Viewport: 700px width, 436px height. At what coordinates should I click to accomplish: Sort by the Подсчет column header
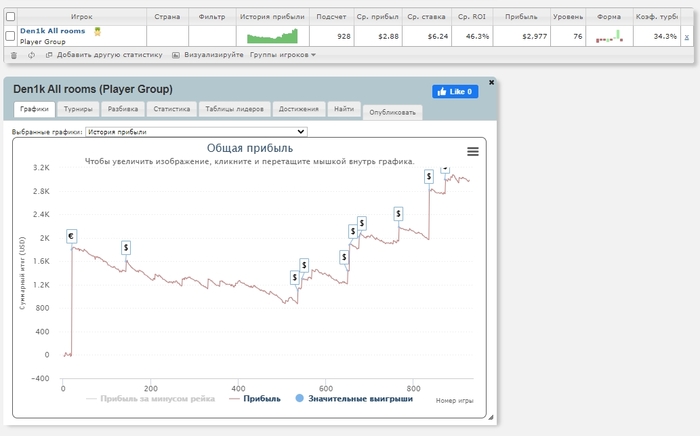point(331,17)
